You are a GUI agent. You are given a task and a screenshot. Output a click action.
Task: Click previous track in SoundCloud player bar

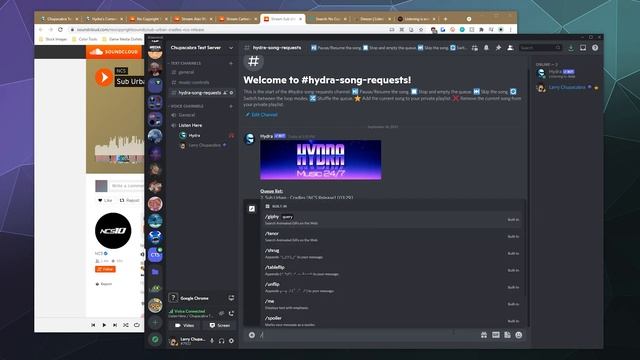coord(93,325)
